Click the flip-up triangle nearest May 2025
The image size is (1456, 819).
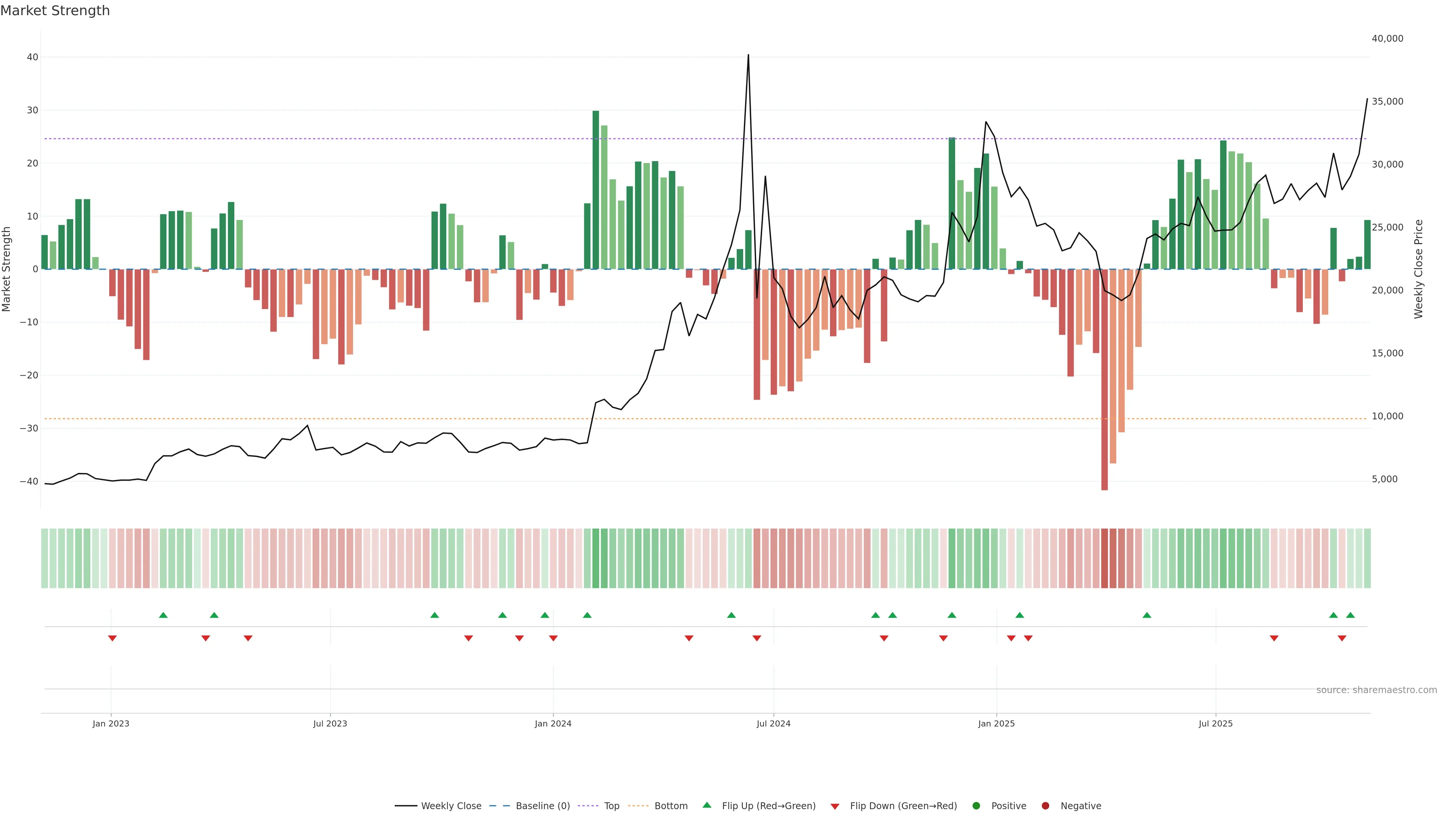[x=1147, y=615]
